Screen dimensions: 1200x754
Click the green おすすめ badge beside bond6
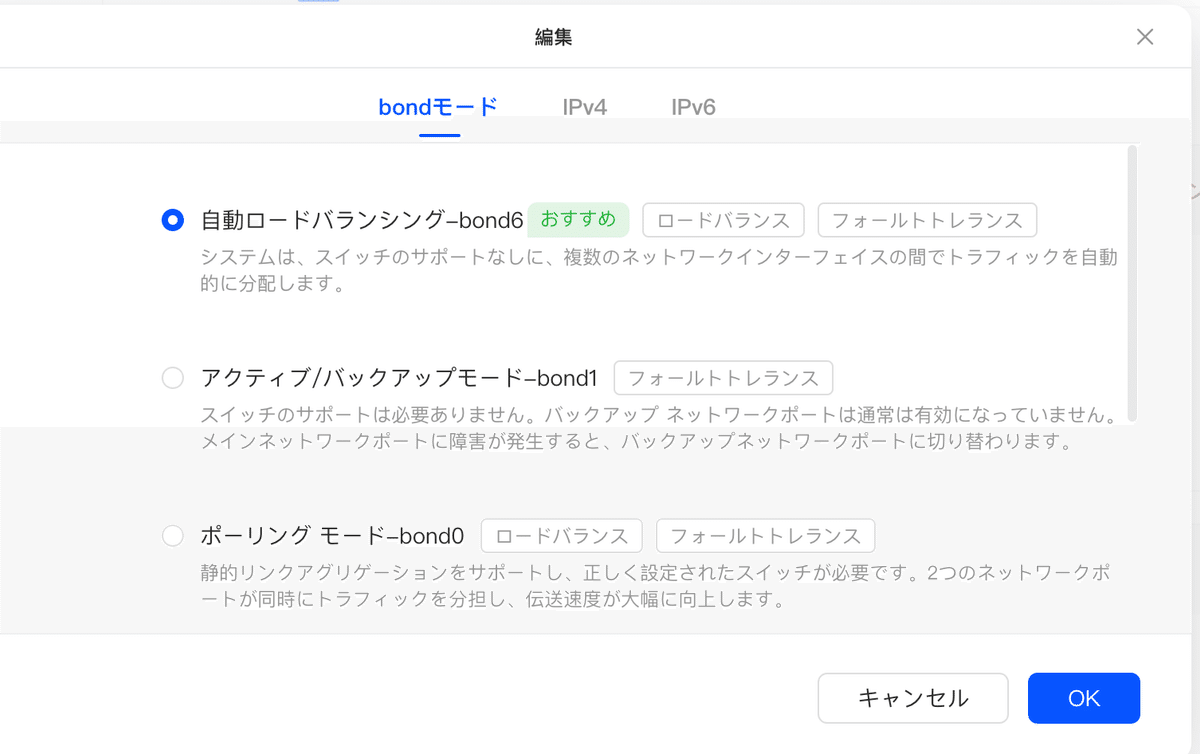tap(579, 219)
